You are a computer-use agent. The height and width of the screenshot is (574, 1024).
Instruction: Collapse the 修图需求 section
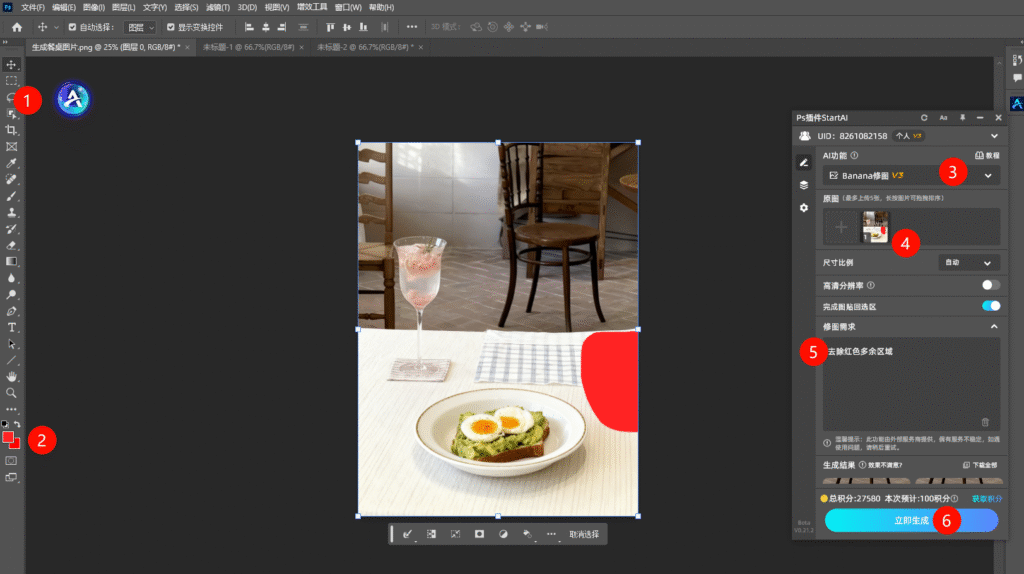(x=993, y=327)
